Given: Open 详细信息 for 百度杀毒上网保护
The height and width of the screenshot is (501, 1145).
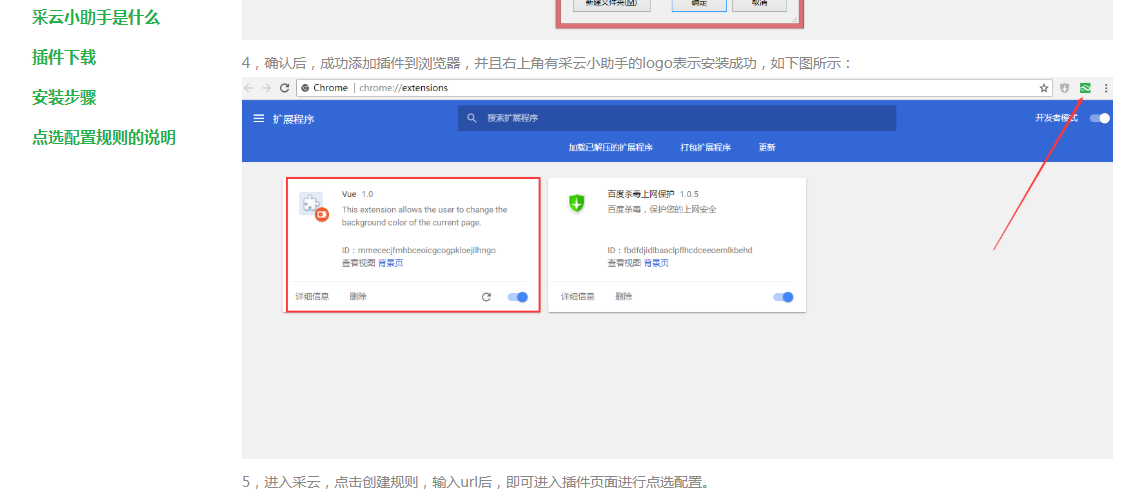Looking at the screenshot, I should [x=578, y=297].
